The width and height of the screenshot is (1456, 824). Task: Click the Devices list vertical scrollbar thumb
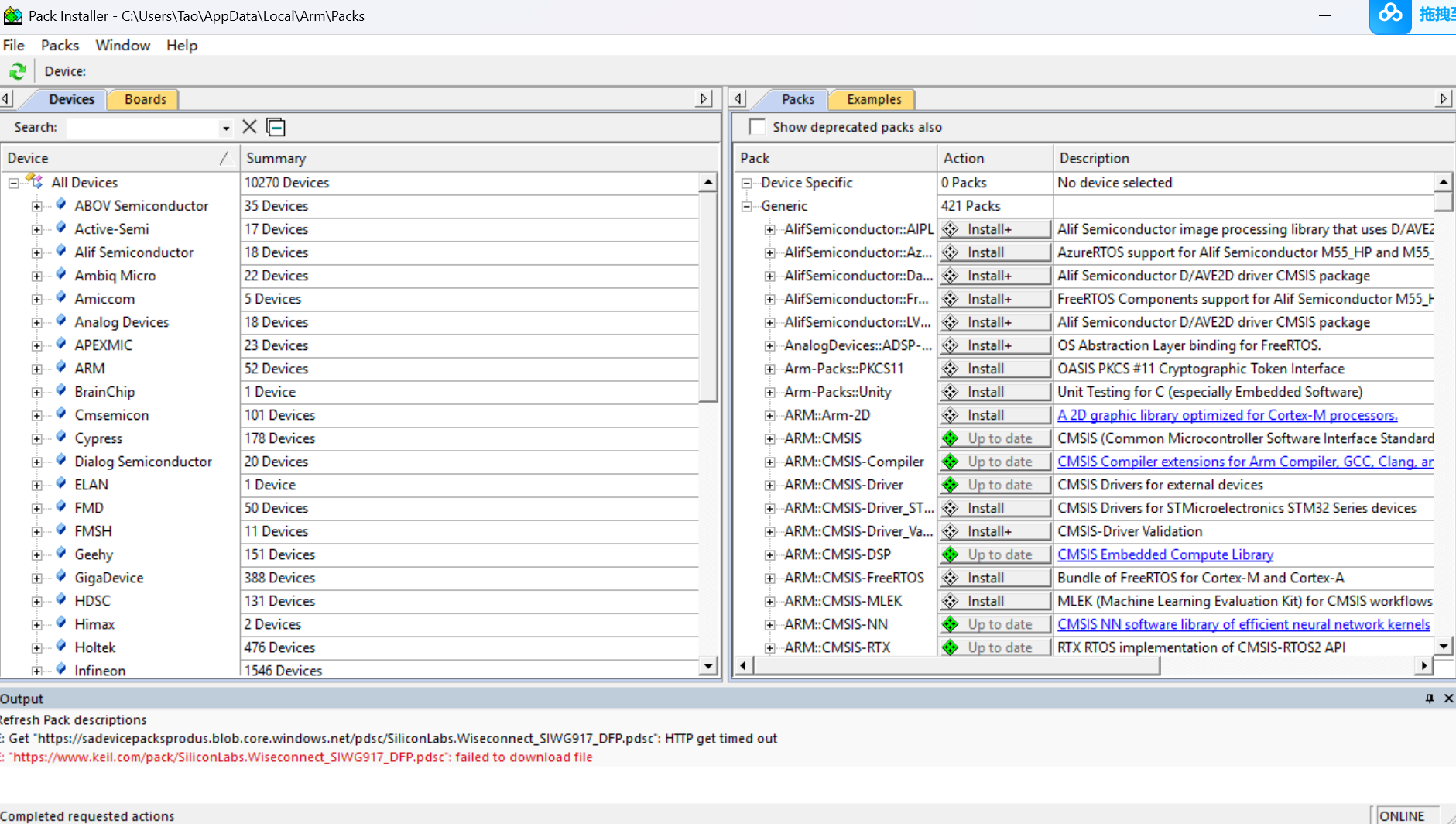pyautogui.click(x=707, y=297)
